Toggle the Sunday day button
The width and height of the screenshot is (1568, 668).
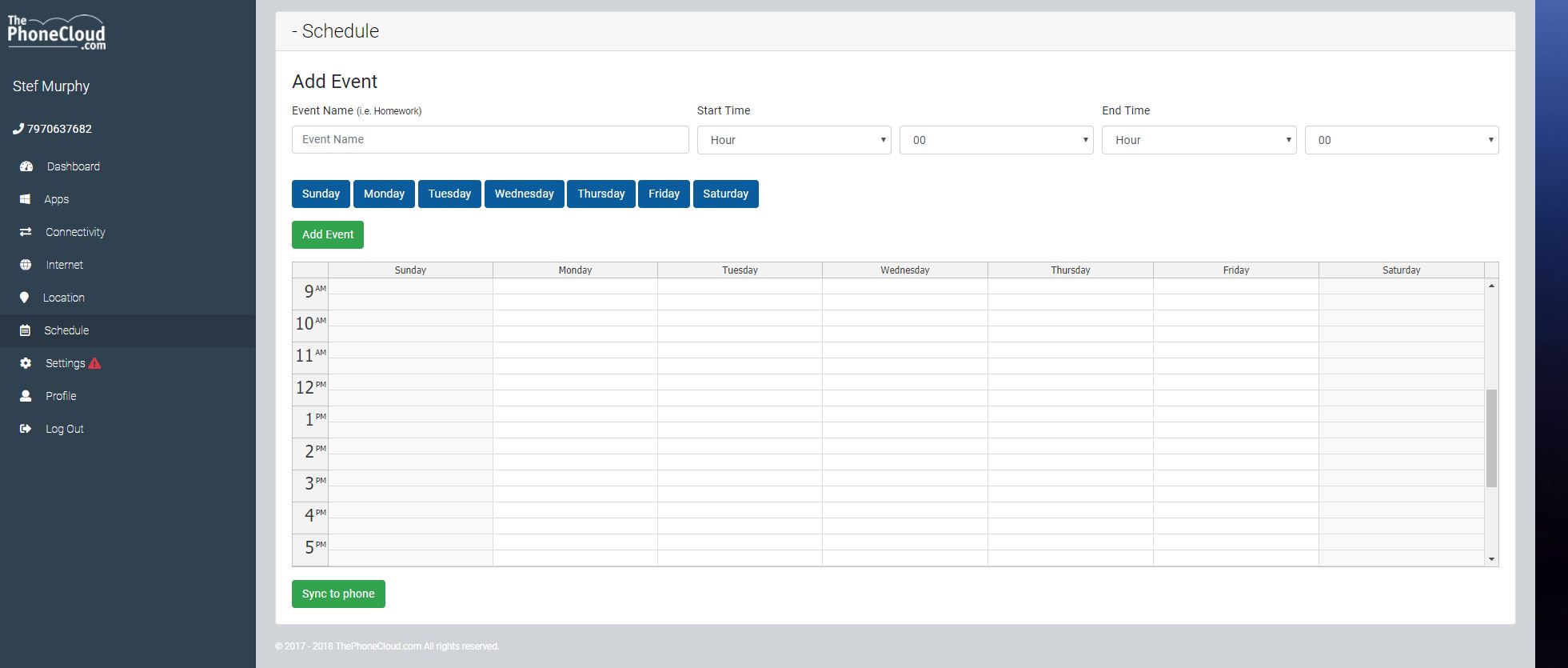[x=321, y=194]
